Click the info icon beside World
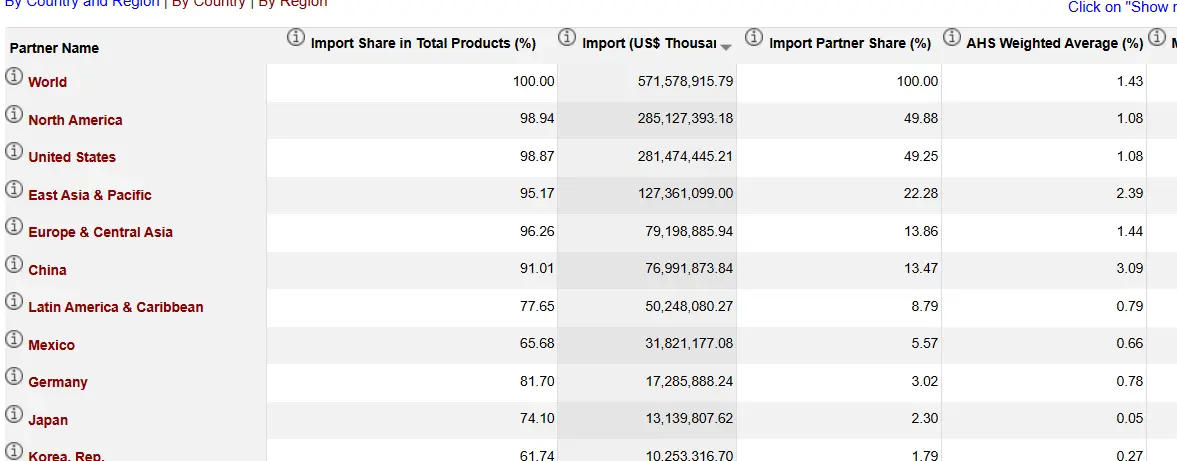The height and width of the screenshot is (461, 1177). click(x=14, y=77)
